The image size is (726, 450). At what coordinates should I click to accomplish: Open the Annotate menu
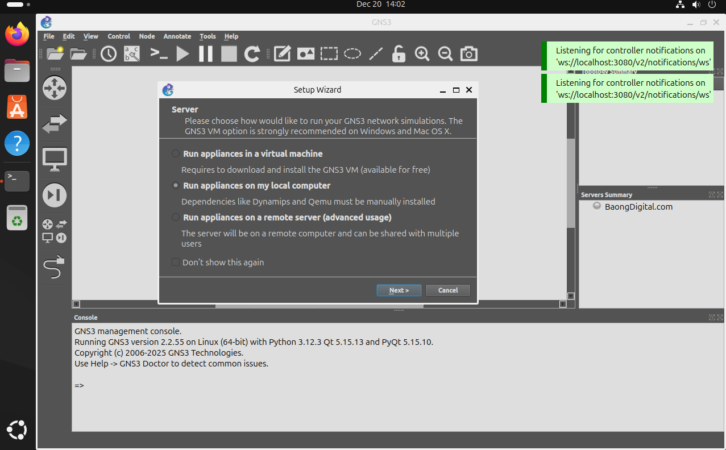coord(178,36)
